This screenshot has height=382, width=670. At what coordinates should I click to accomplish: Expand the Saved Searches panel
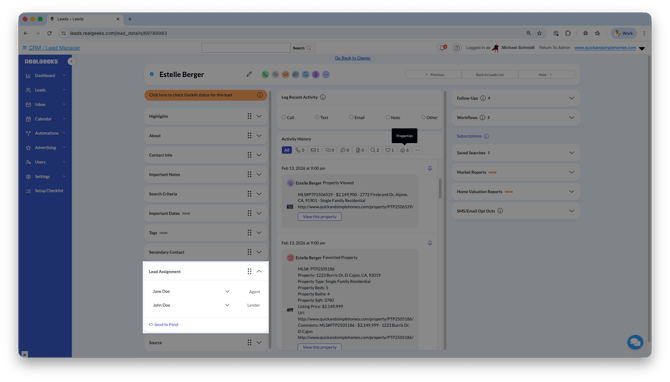(x=571, y=153)
